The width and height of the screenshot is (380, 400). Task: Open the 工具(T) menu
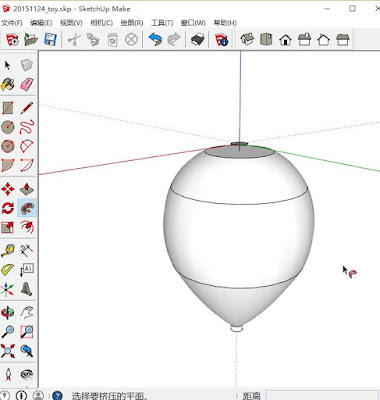[162, 23]
